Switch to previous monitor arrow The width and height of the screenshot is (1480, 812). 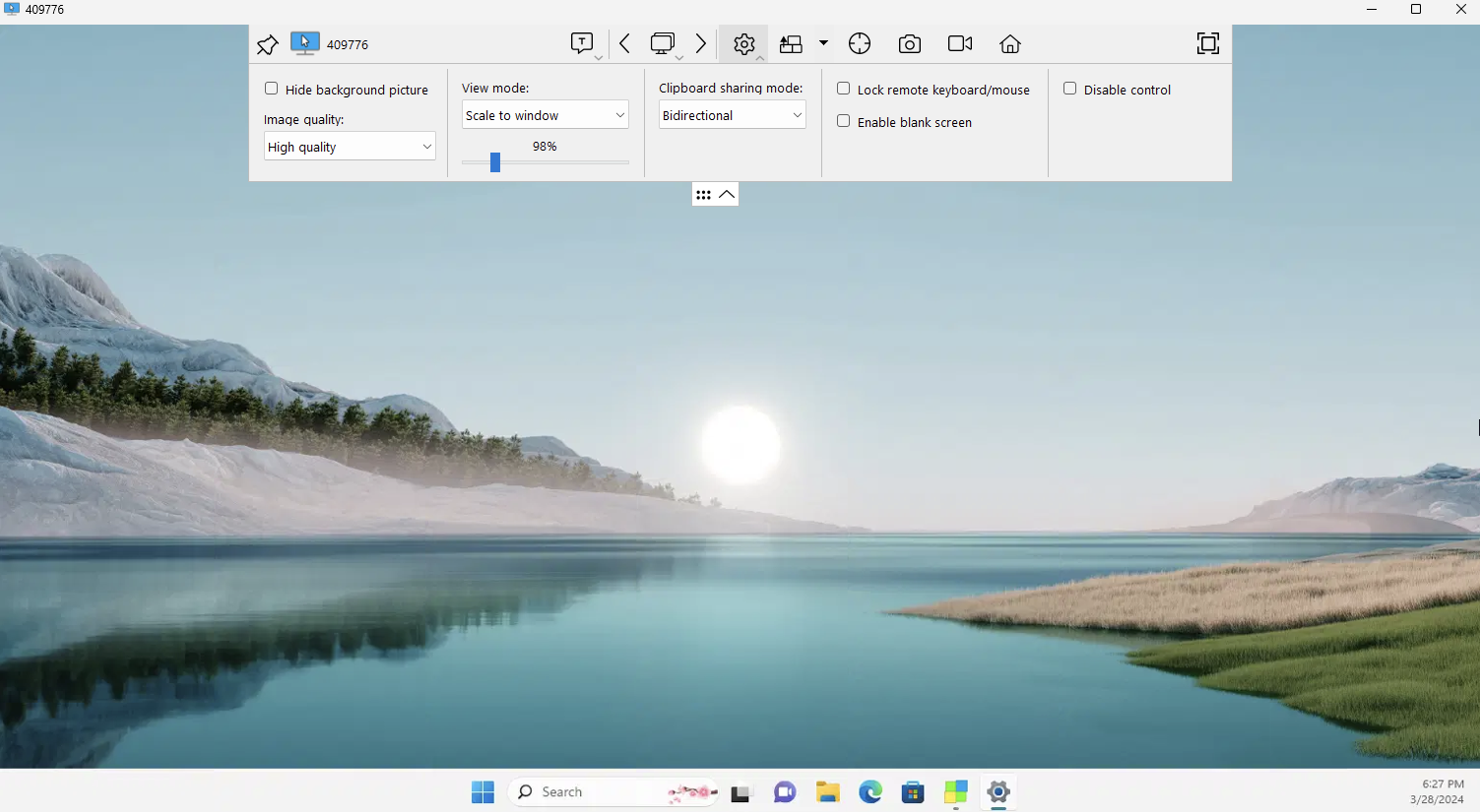pyautogui.click(x=624, y=43)
